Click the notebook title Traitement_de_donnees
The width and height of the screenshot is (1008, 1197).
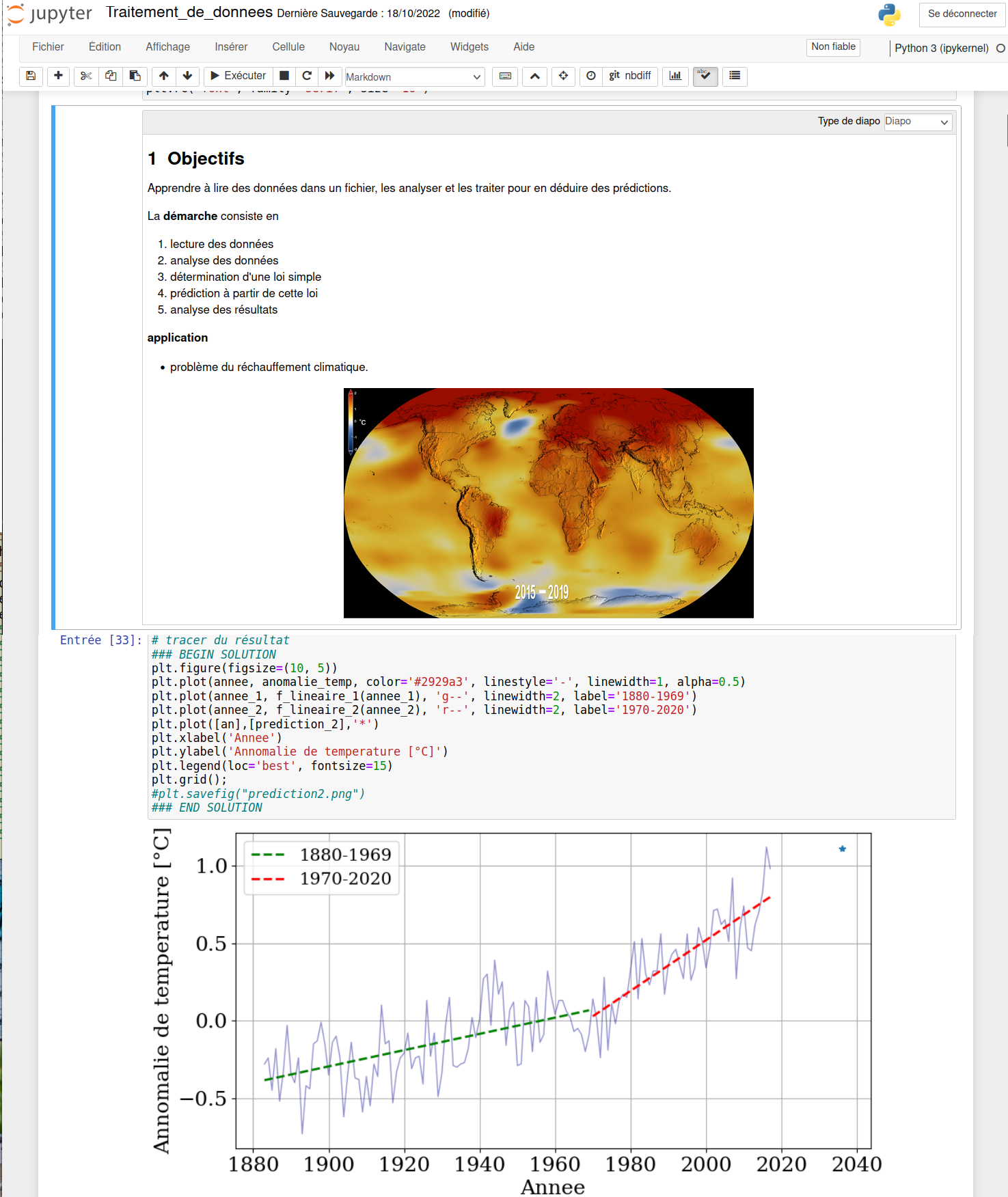click(x=189, y=12)
